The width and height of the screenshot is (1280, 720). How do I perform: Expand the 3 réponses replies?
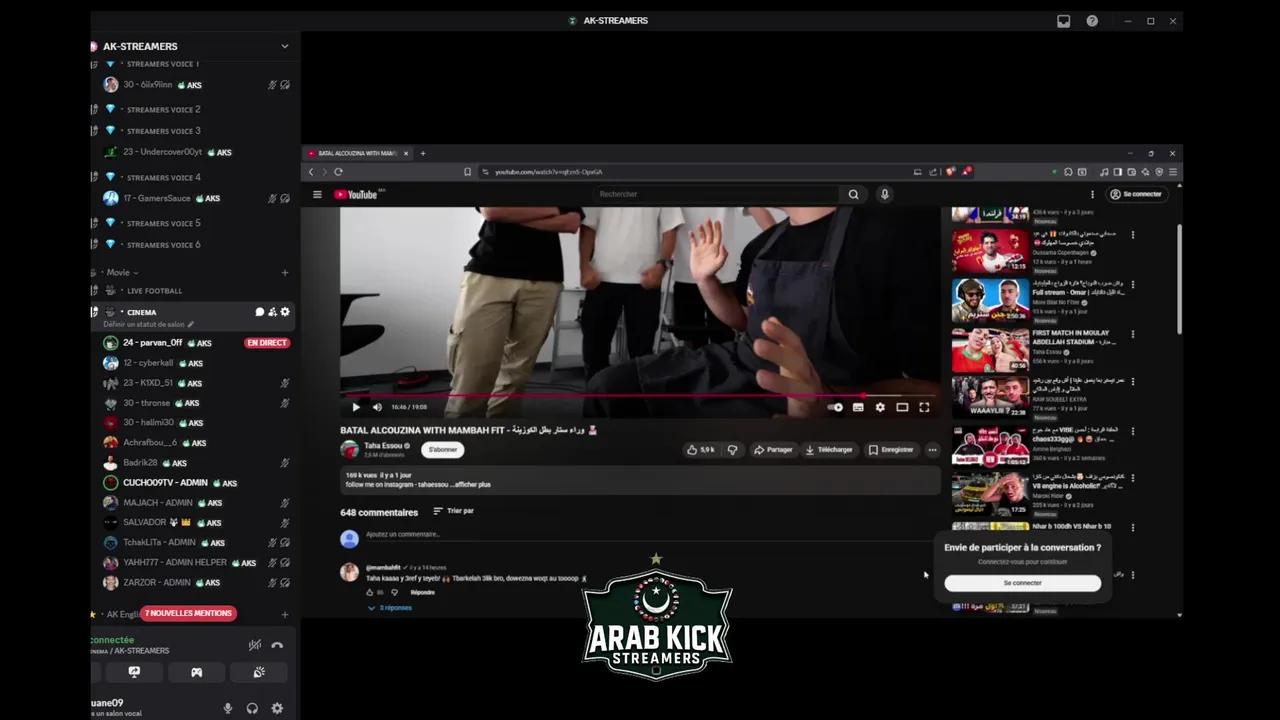390,608
